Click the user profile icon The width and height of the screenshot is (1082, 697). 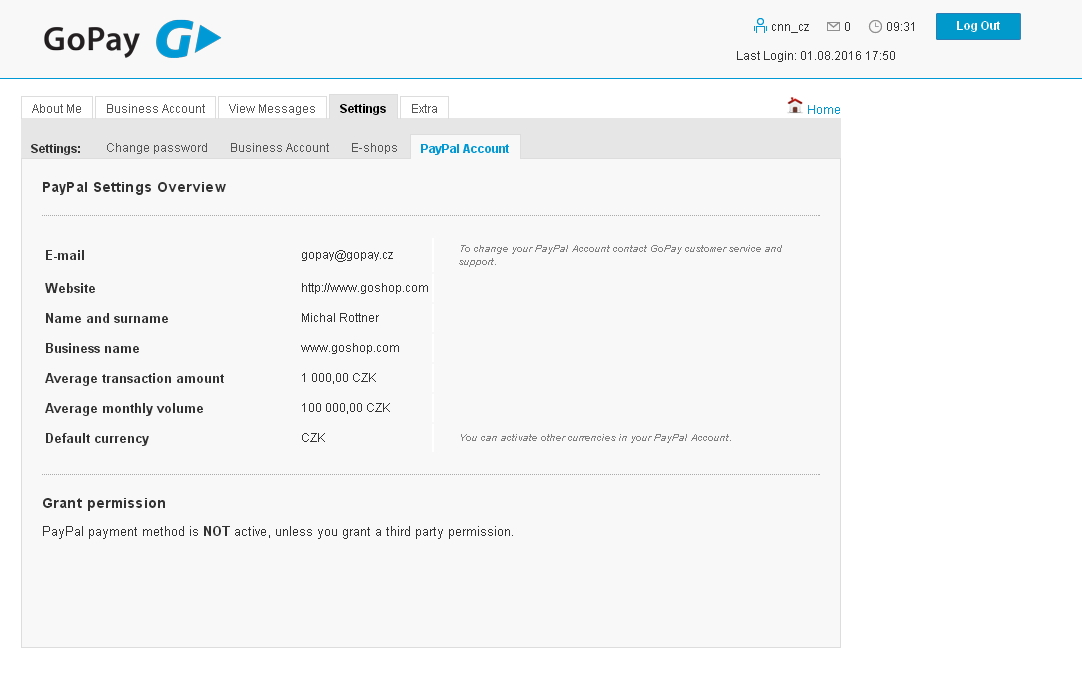[760, 26]
